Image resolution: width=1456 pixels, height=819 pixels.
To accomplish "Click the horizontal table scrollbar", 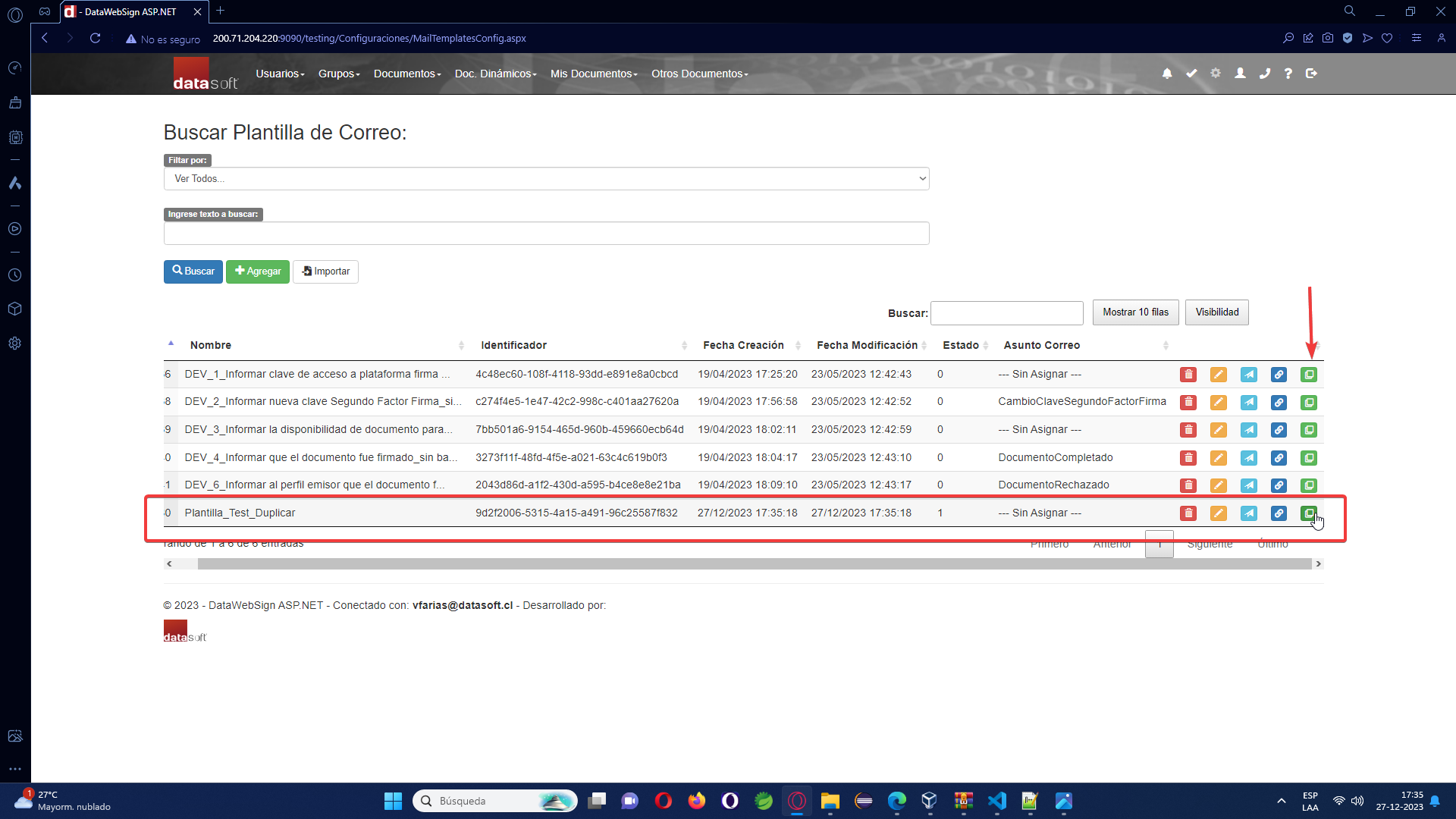I will (x=754, y=564).
